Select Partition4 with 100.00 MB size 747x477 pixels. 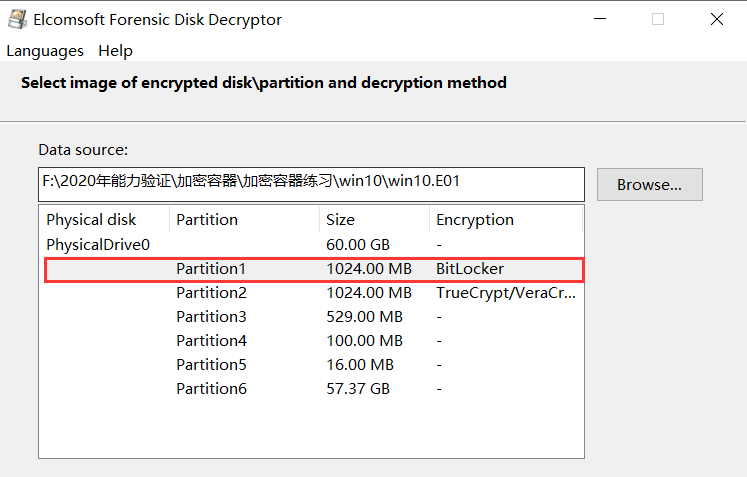211,341
